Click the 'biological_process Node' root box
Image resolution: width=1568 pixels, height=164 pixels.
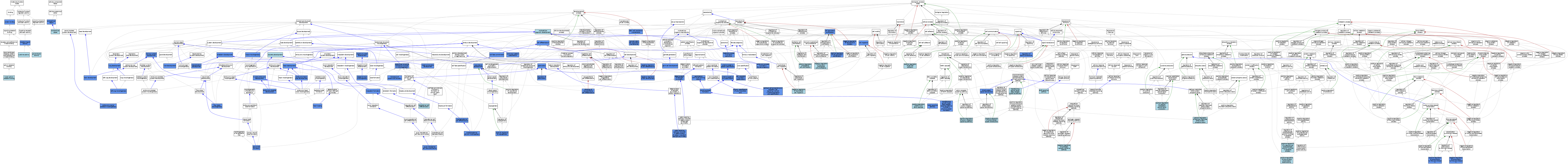point(918,2)
